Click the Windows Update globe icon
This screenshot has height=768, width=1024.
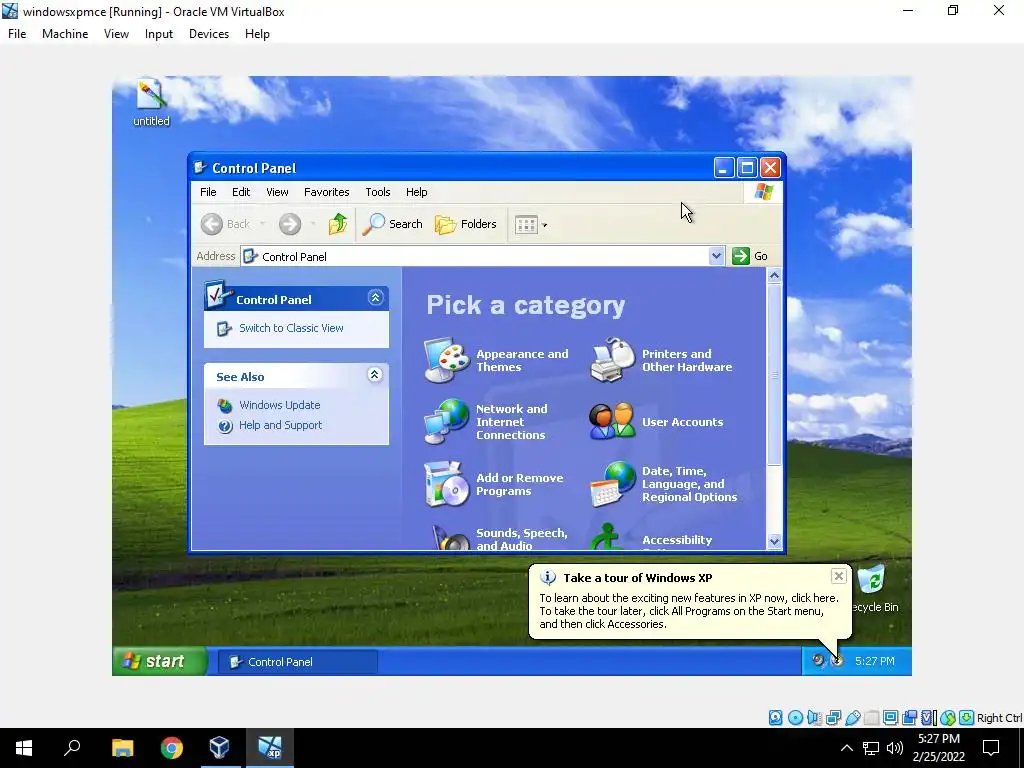(x=225, y=406)
